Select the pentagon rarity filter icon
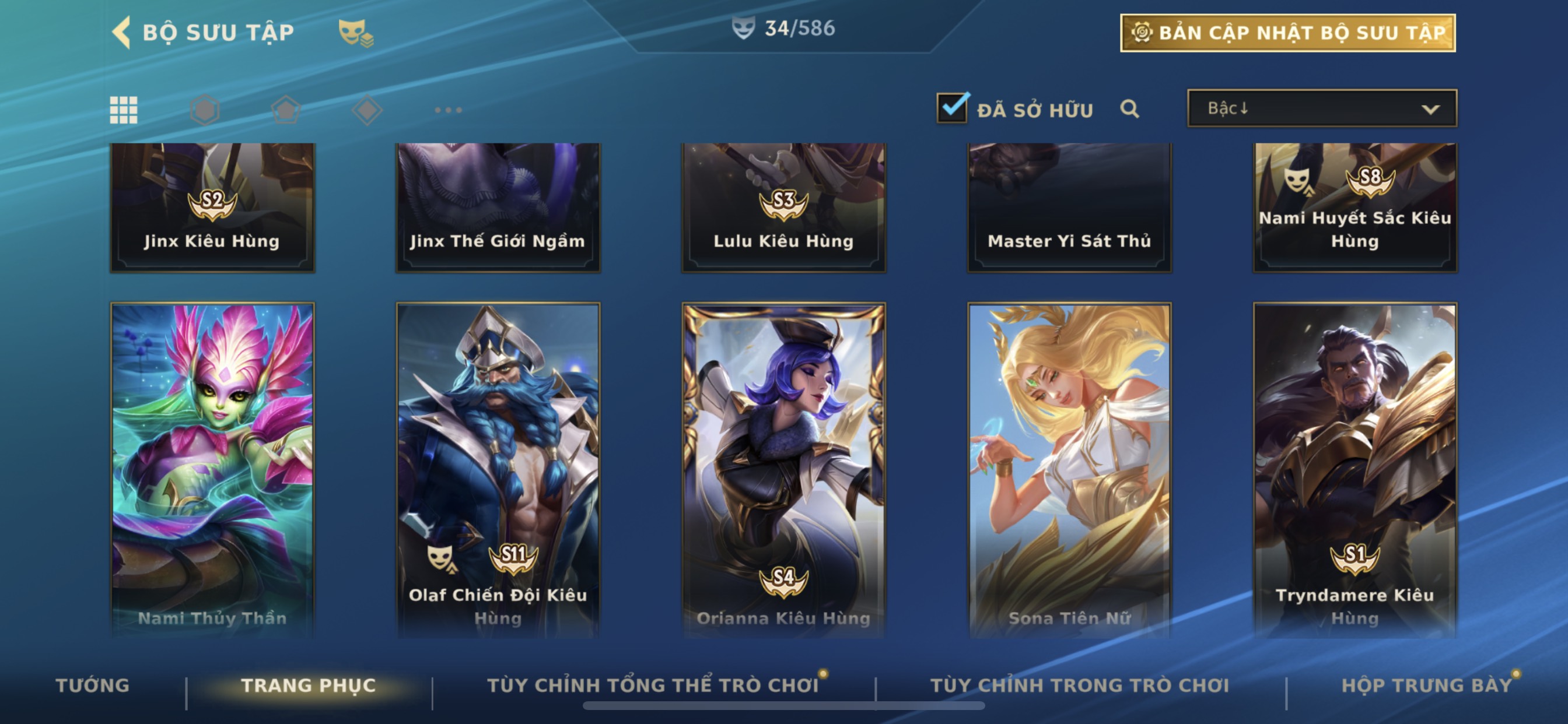The width and height of the screenshot is (1568, 724). pyautogui.click(x=286, y=110)
